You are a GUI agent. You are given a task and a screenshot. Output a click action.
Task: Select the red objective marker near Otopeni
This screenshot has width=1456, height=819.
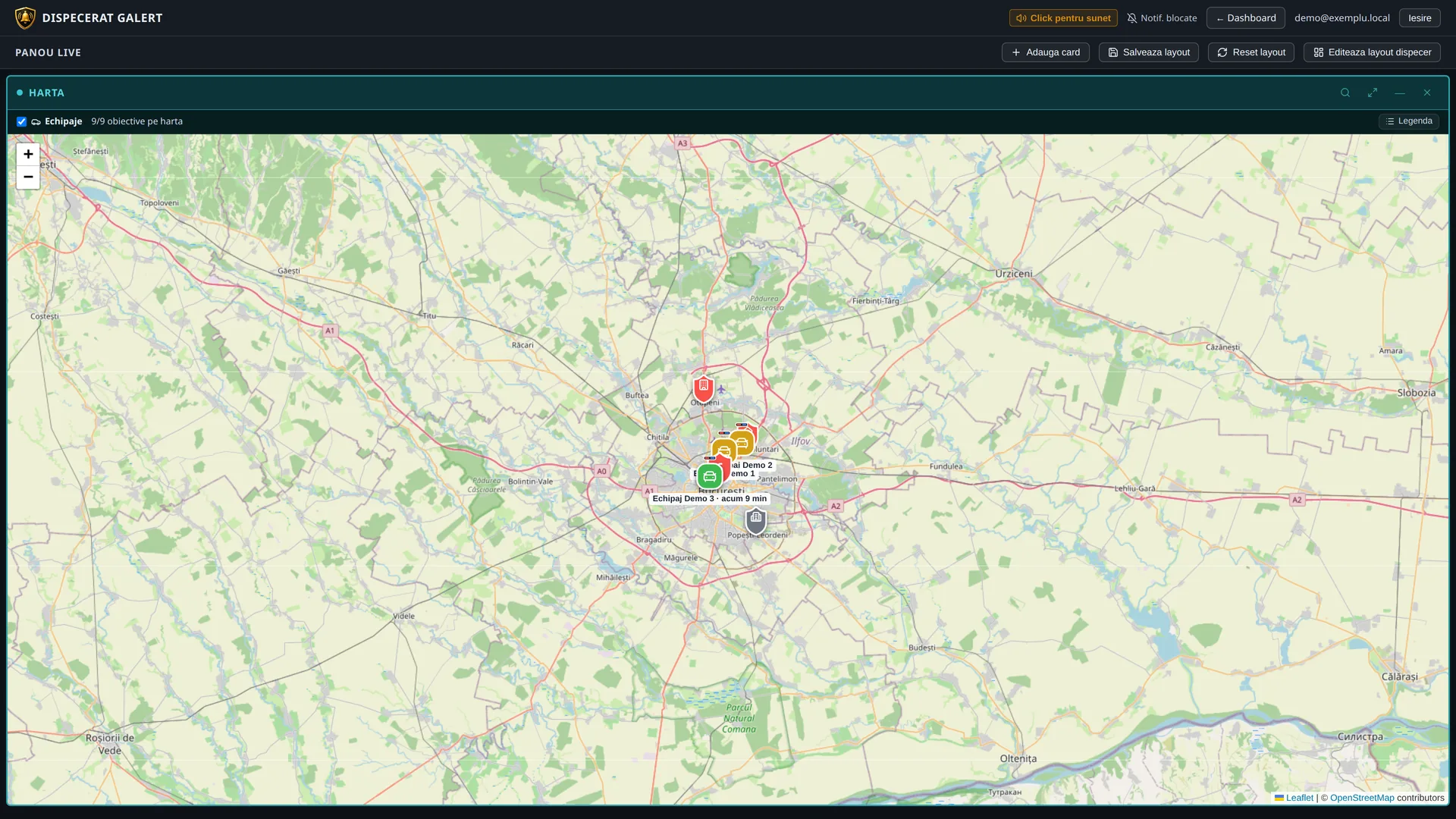pyautogui.click(x=703, y=388)
